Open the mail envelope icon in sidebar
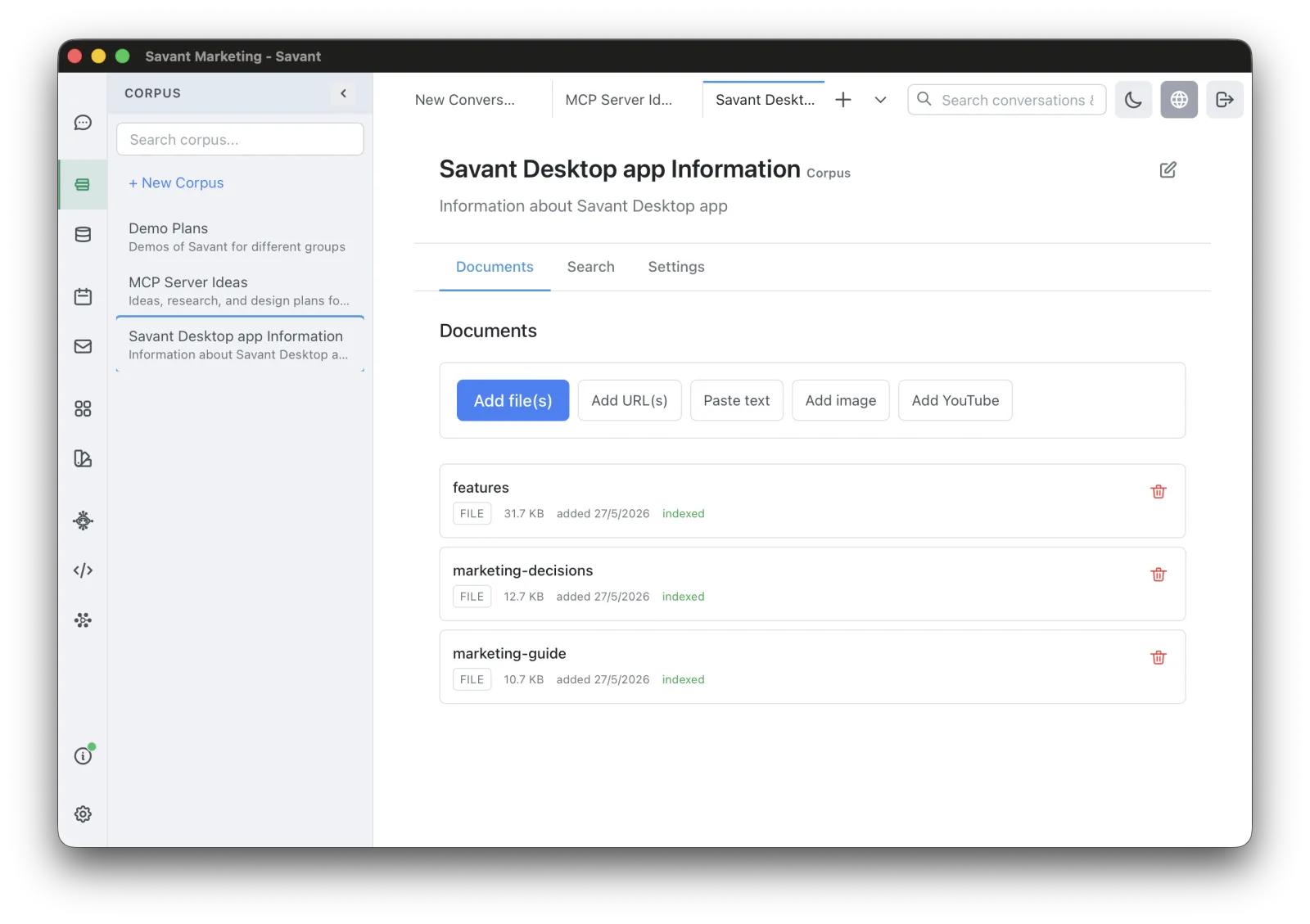 tap(83, 346)
